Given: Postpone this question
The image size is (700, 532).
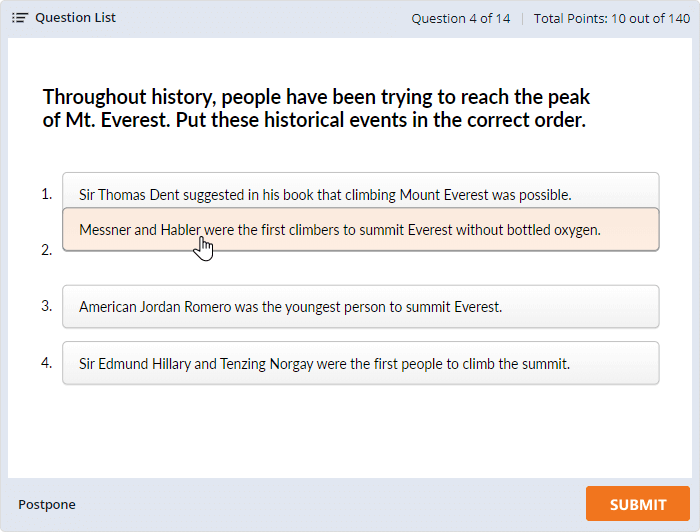Looking at the screenshot, I should click(47, 504).
